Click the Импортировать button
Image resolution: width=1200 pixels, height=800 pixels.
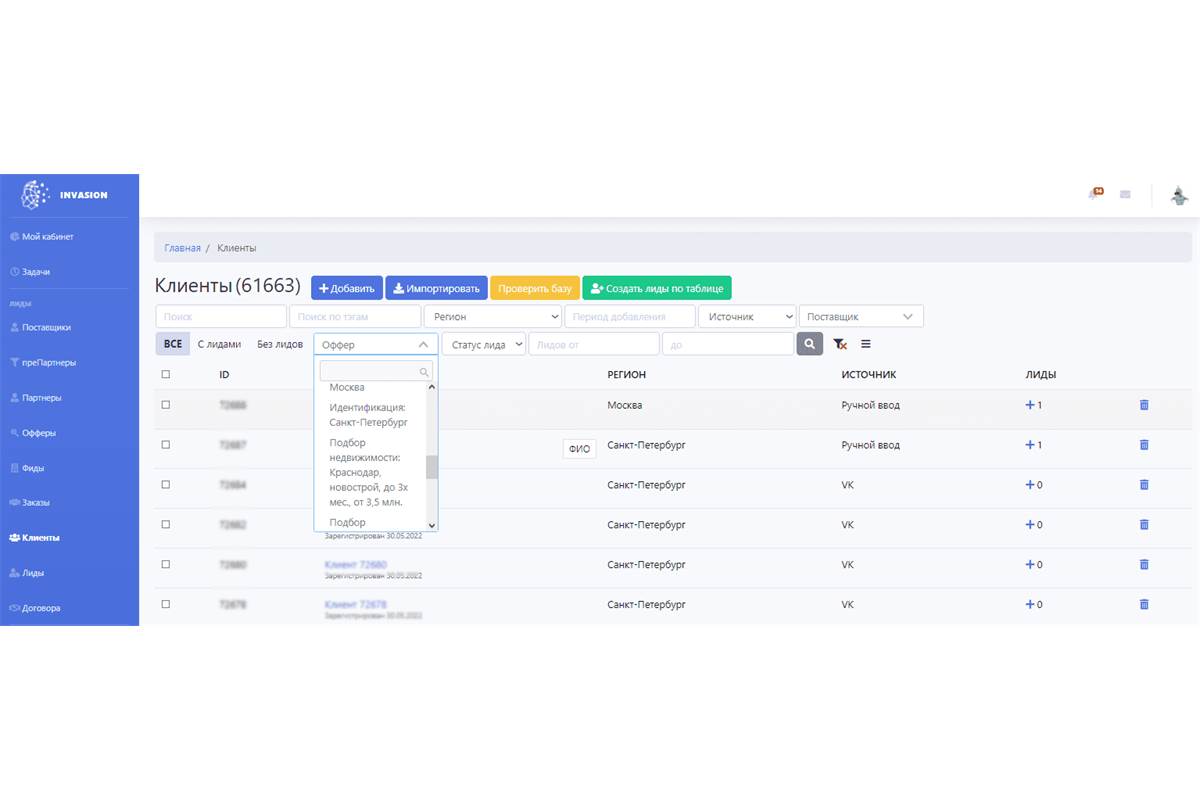[x=436, y=288]
